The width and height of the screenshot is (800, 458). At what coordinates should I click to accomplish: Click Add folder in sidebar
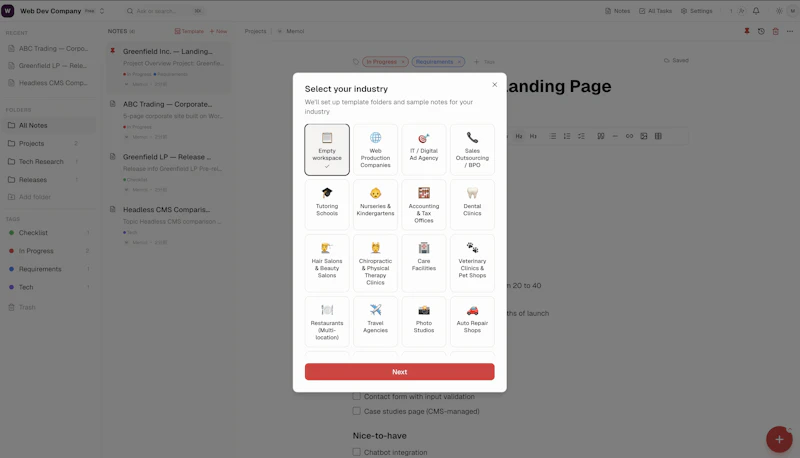coord(30,197)
